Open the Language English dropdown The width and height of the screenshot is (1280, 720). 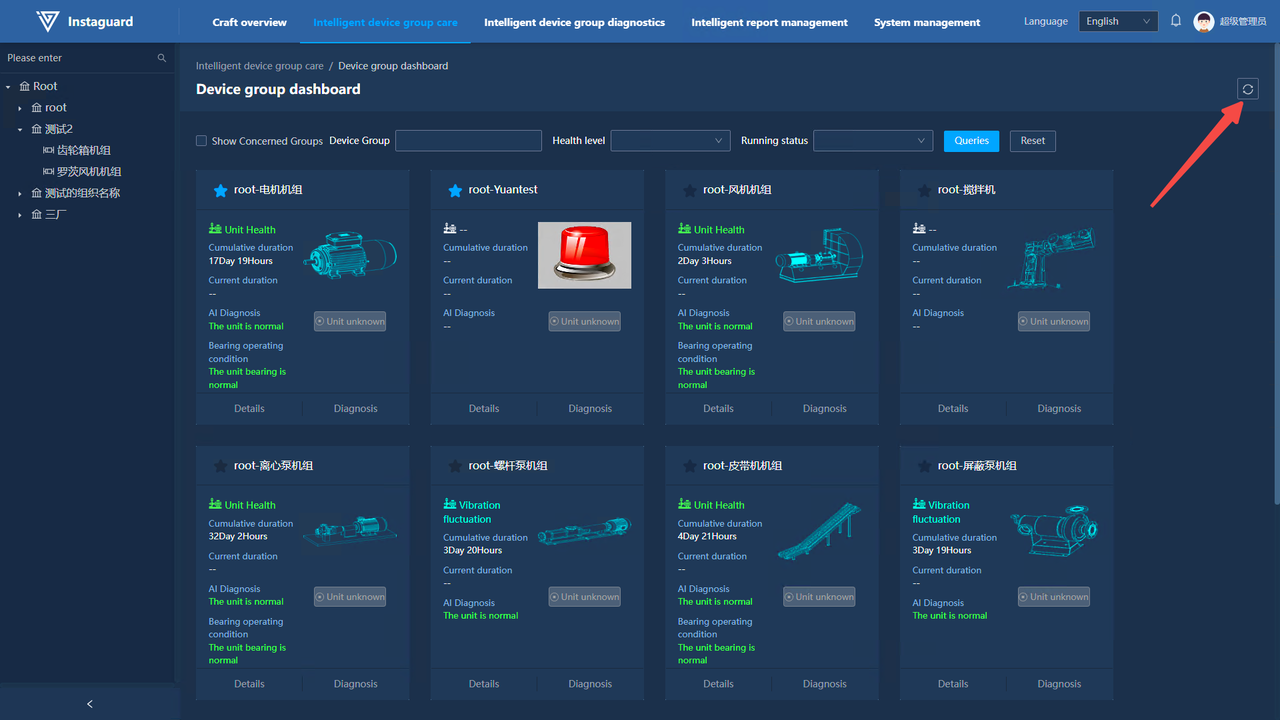click(1117, 22)
